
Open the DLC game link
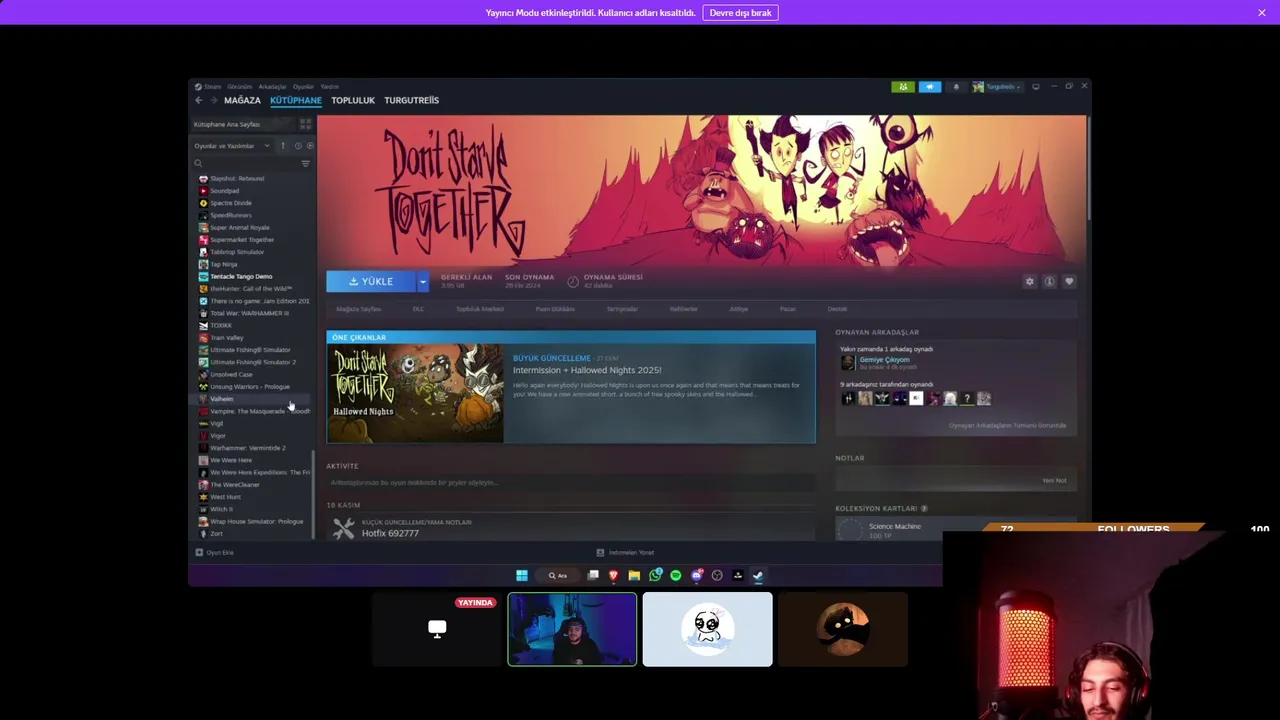(418, 309)
